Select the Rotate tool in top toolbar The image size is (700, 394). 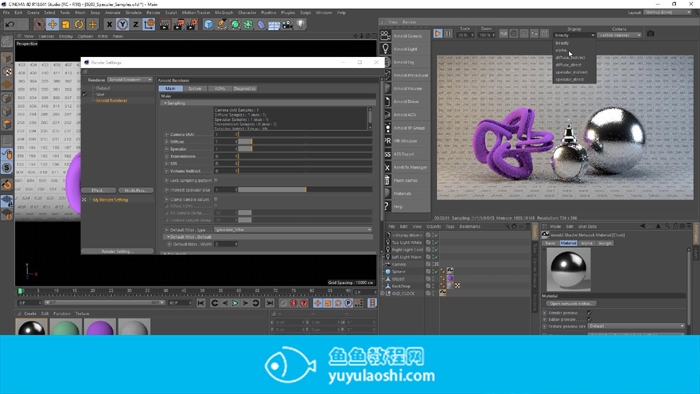point(79,24)
